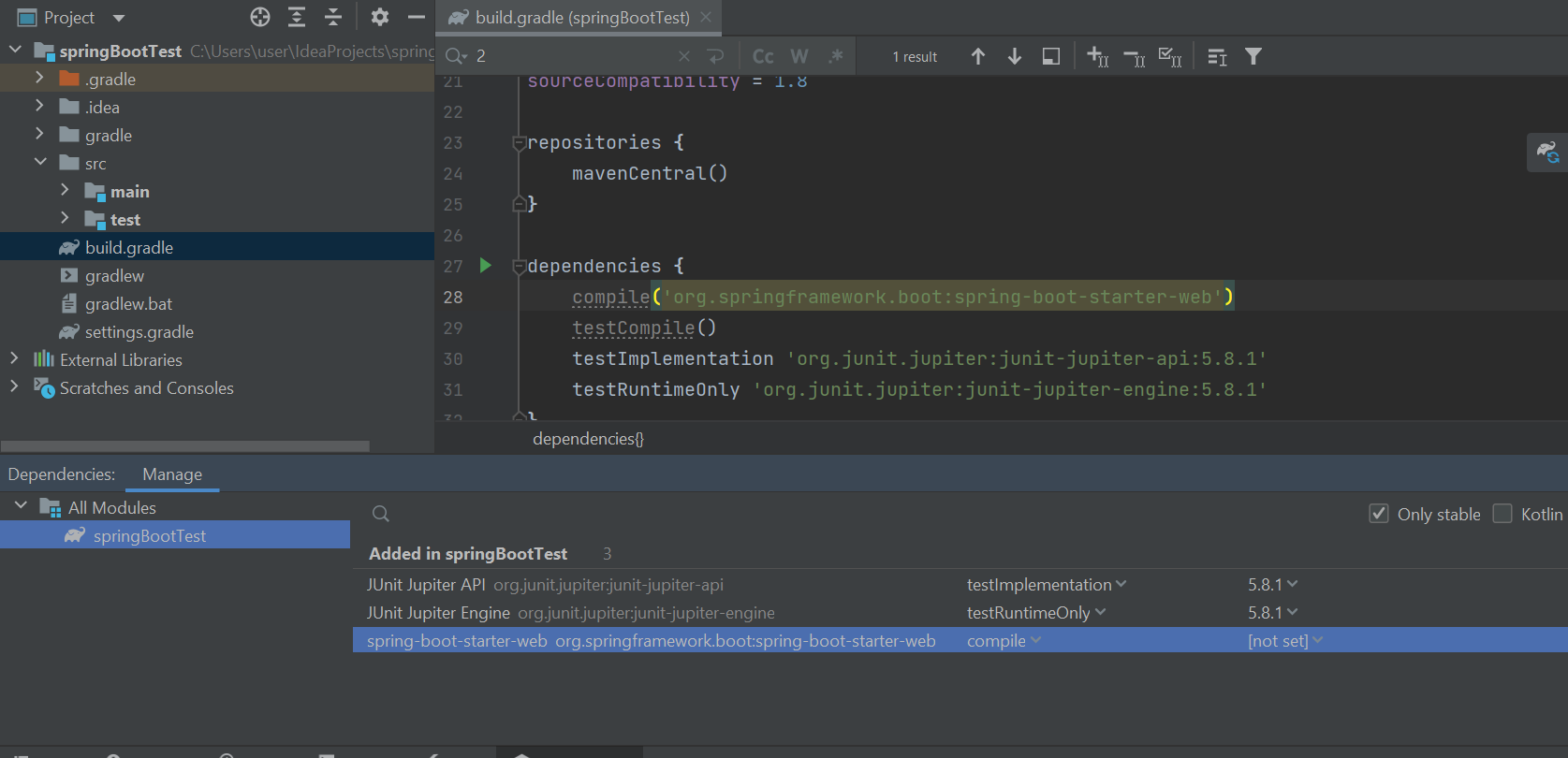Expand the test source folder

65,218
